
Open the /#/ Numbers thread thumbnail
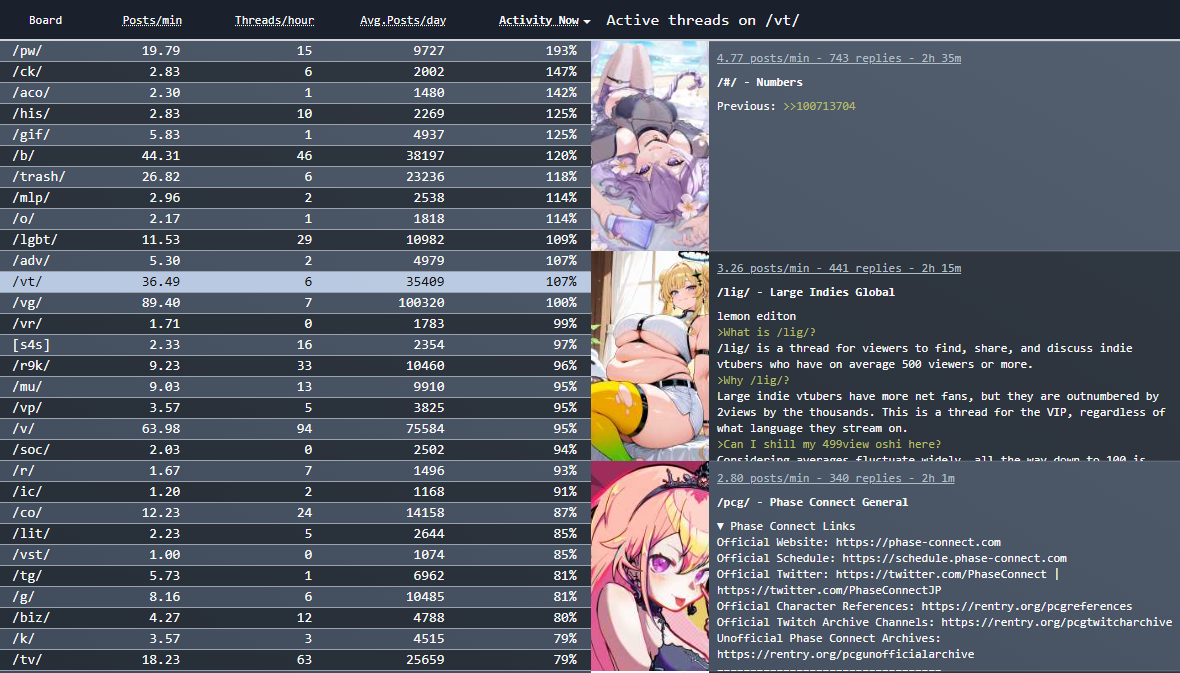(x=649, y=145)
